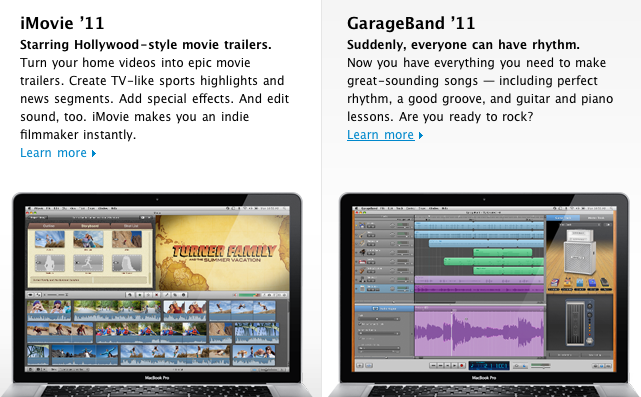Open the iMovie '11 Learn more link
641x397 pixels.
(54, 153)
